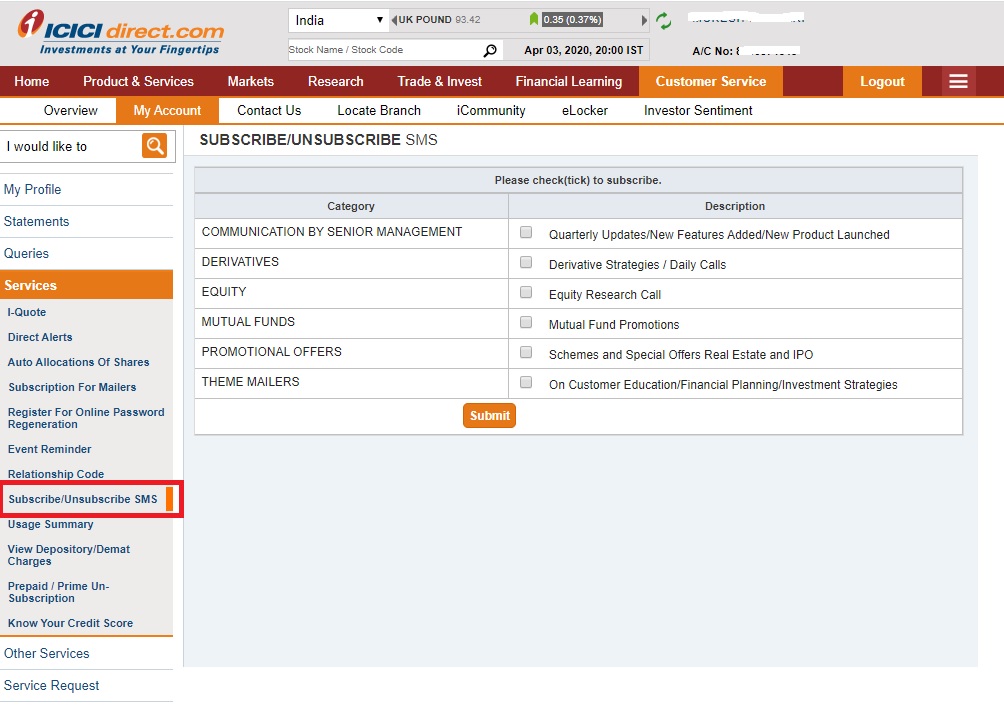This screenshot has height=708, width=1004.
Task: Open Subscription For Mailers link
Action: (x=72, y=387)
